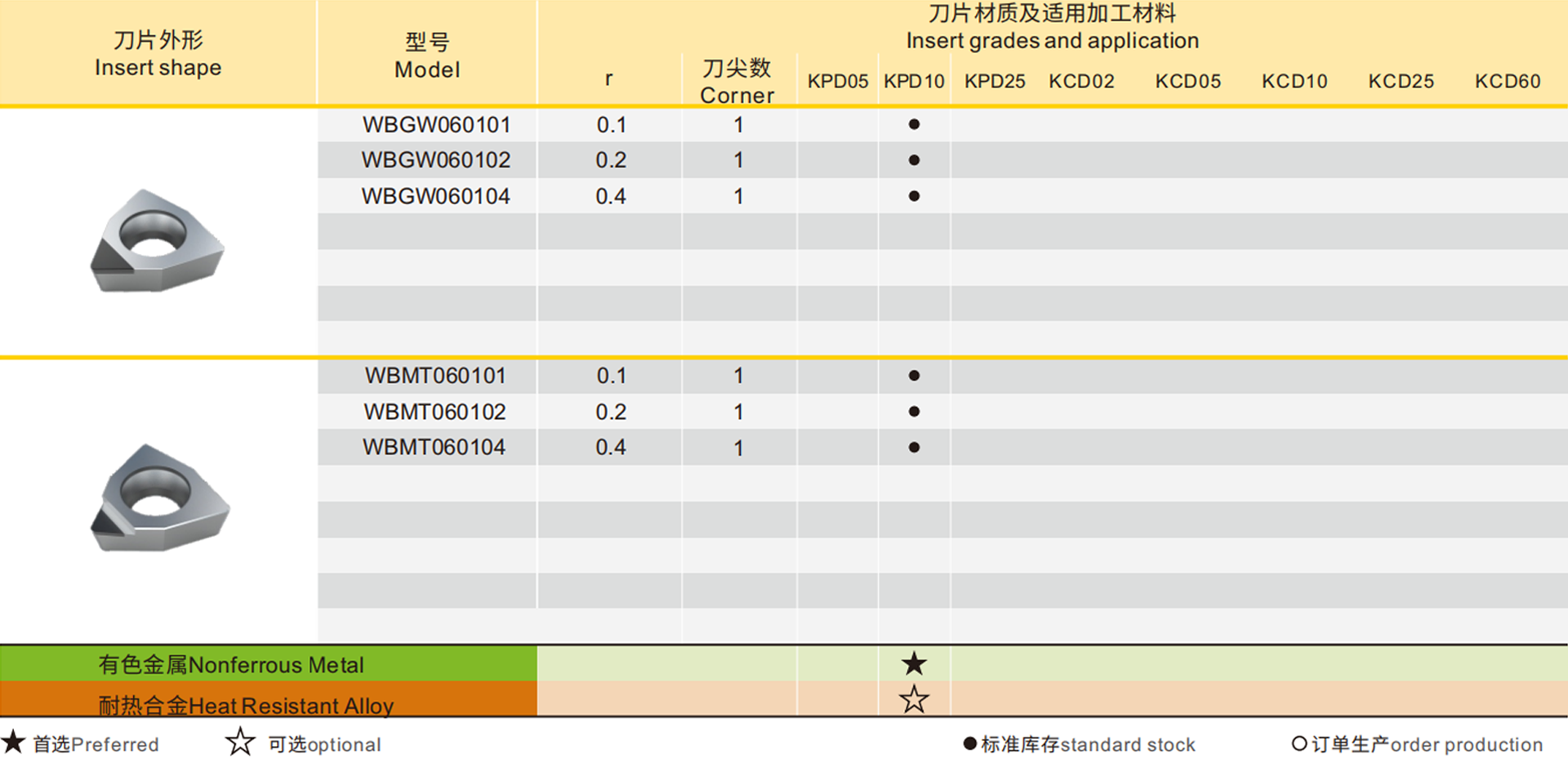The image size is (1568, 773).
Task: Select the KCD60 column header
Action: pyautogui.click(x=1507, y=82)
